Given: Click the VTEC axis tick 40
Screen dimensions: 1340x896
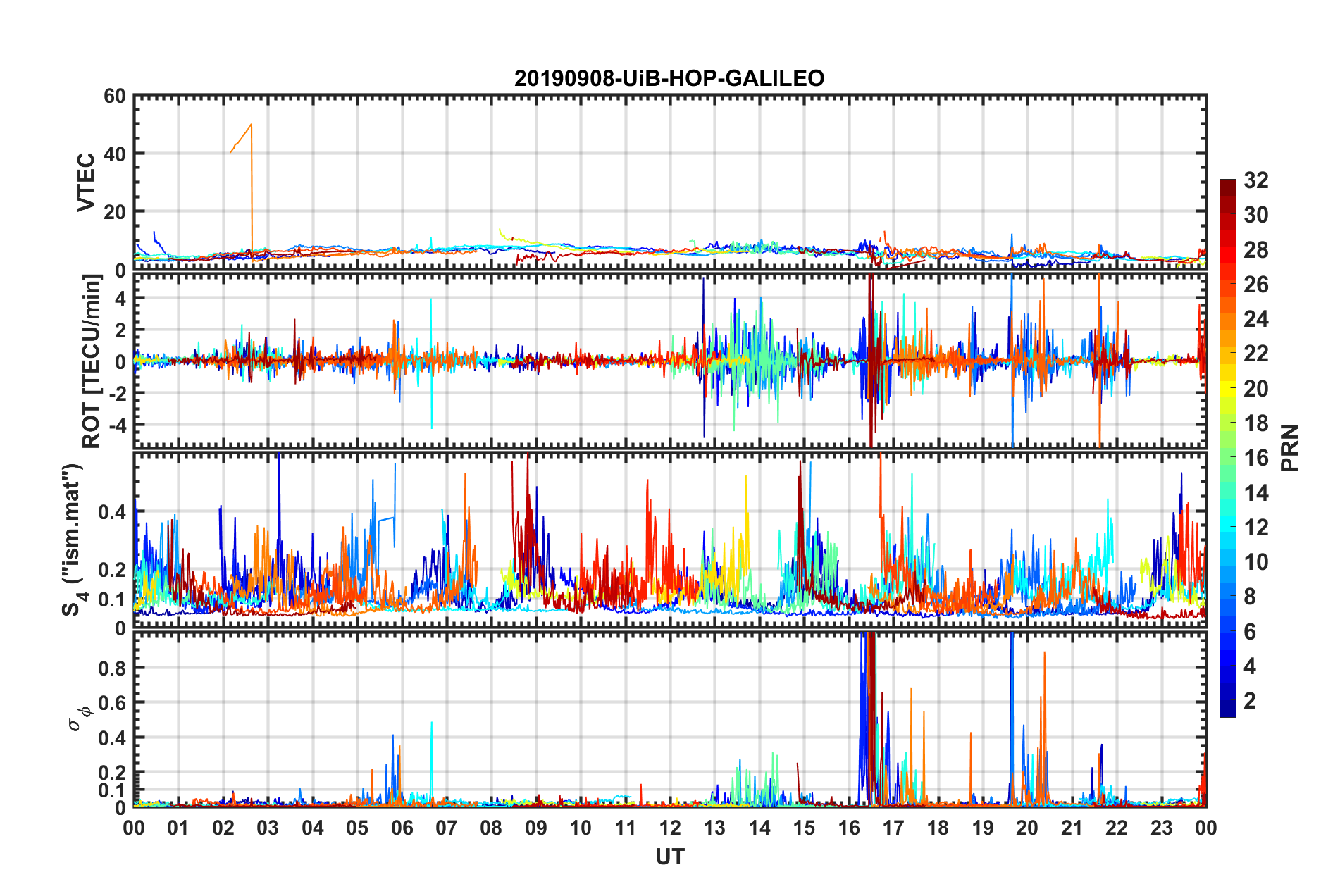Looking at the screenshot, I should [x=115, y=154].
